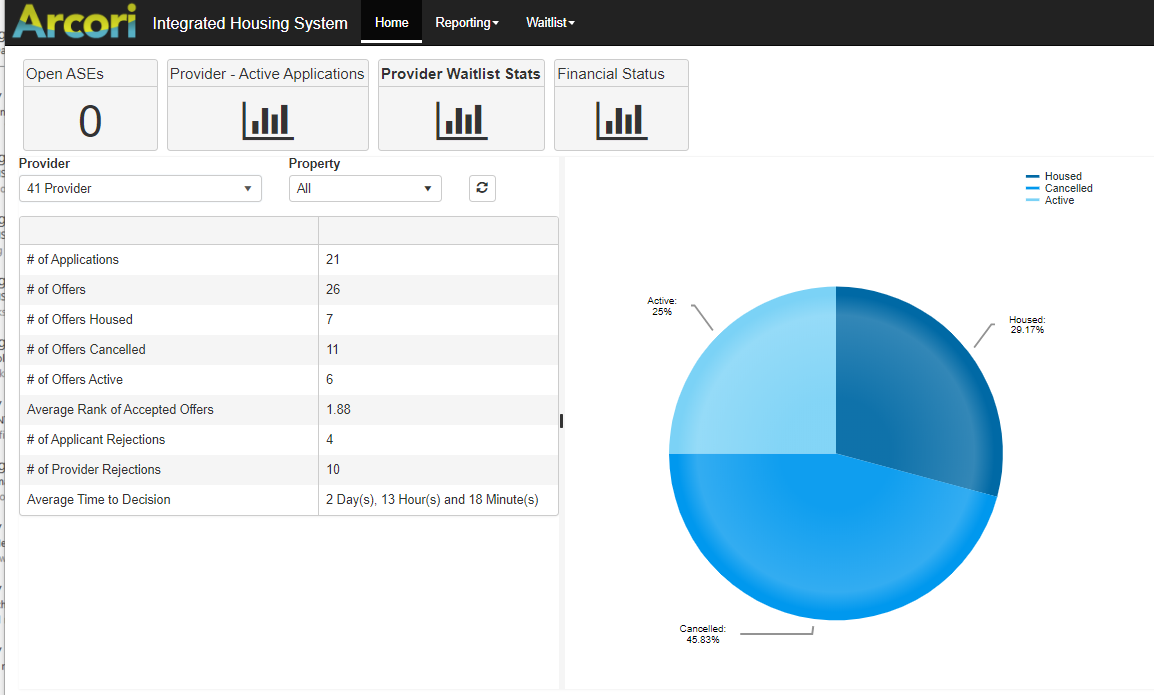Screen dimensions: 1154x695
Task: Click the Arcori logo
Action: (74, 21)
